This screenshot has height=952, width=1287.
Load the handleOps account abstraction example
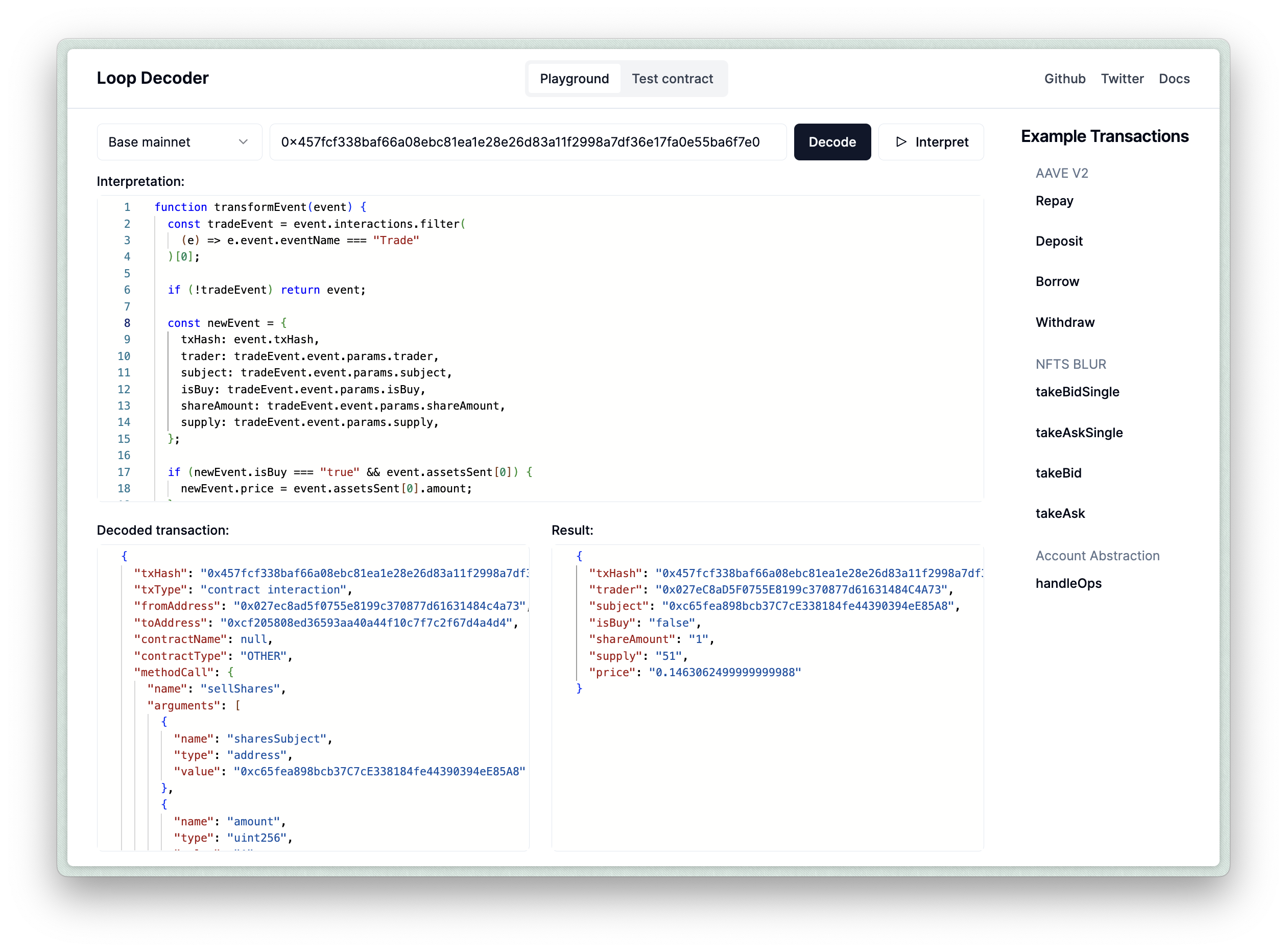[x=1067, y=584]
